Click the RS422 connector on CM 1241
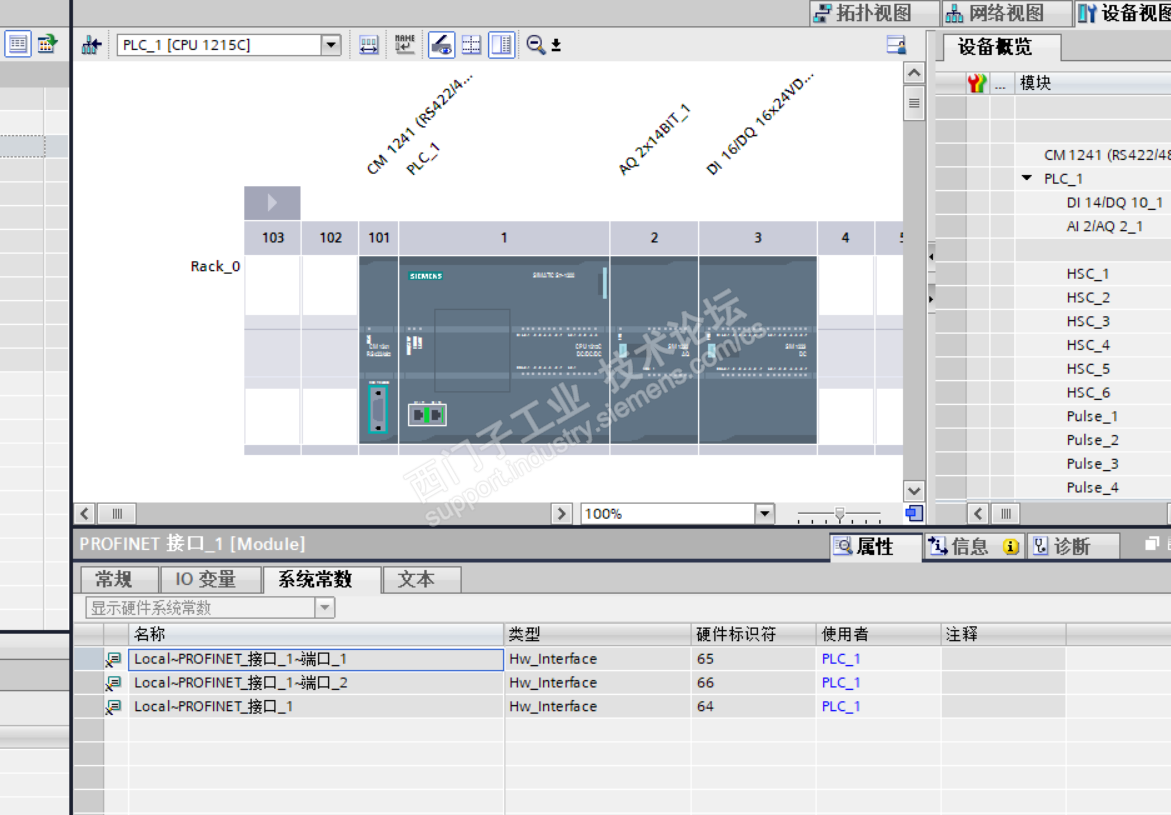This screenshot has width=1171, height=815. click(379, 409)
